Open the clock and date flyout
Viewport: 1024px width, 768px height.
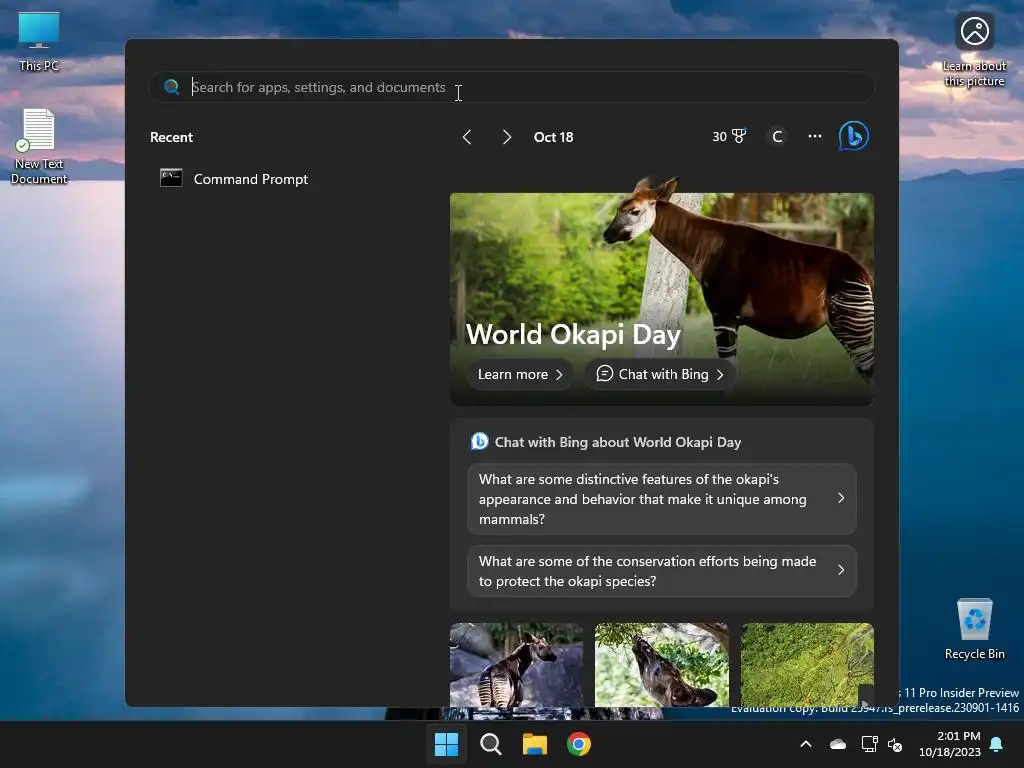950,744
